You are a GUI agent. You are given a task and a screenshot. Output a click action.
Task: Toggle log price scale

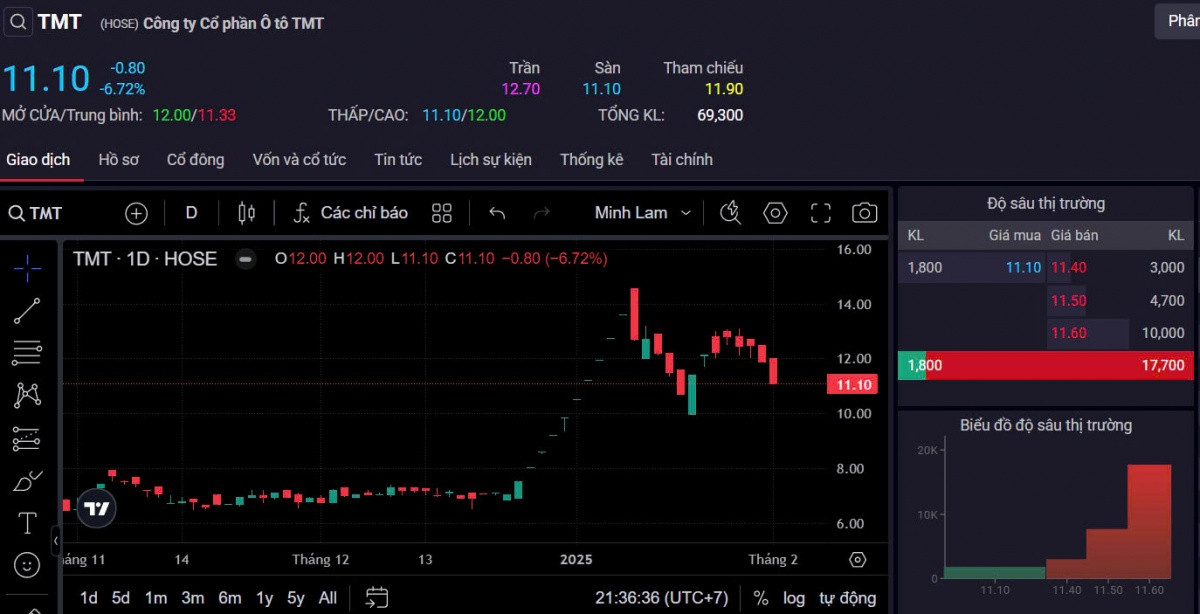794,598
